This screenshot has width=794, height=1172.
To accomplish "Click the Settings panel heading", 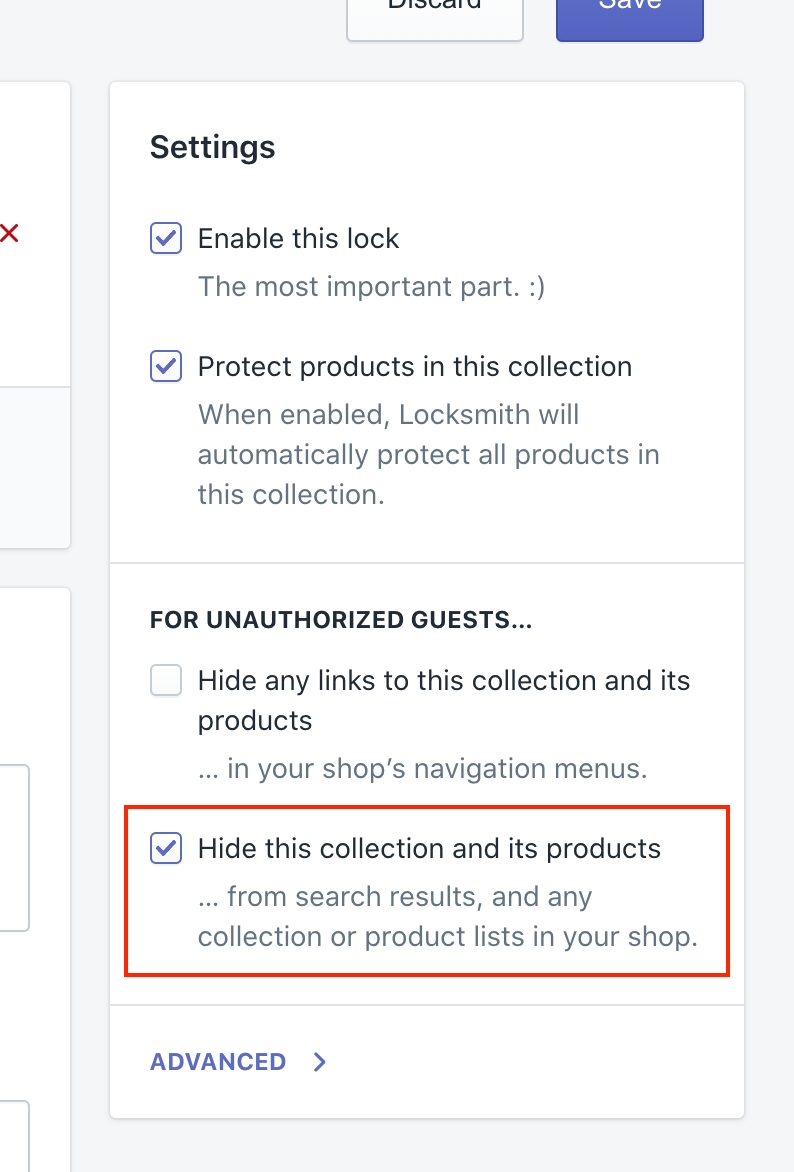I will pos(212,148).
